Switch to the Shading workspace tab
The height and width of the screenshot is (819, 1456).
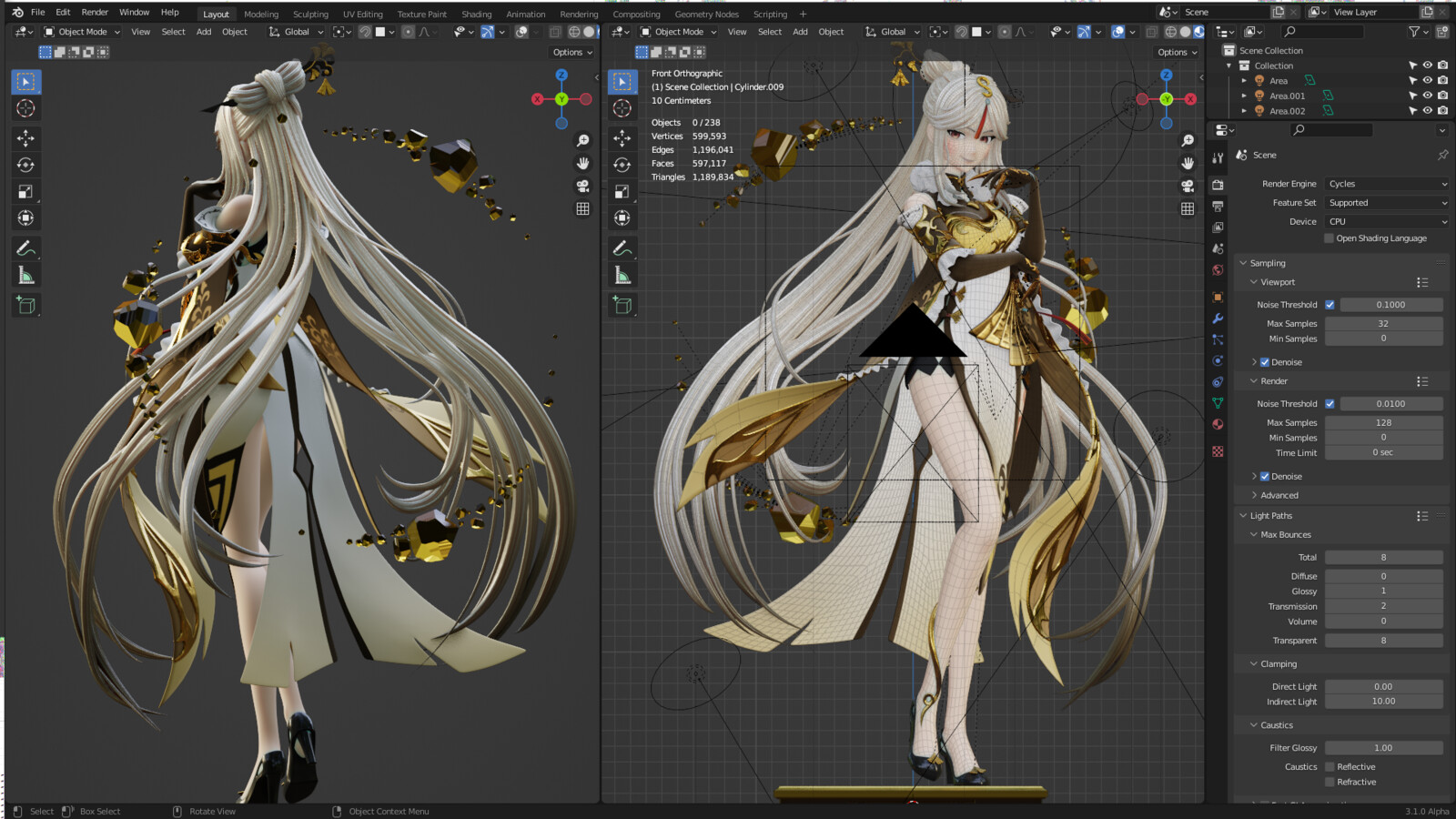click(476, 15)
